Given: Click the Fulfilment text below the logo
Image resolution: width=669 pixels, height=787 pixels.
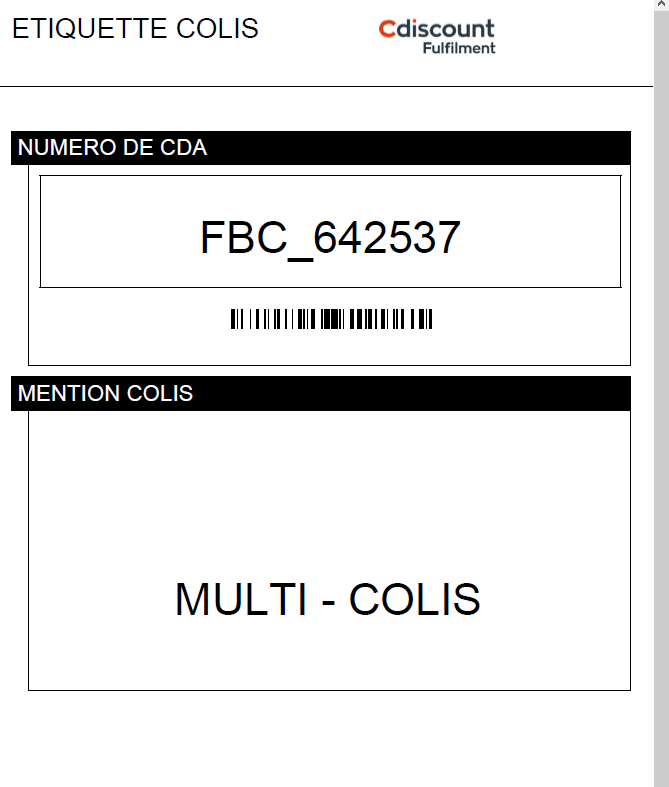Looking at the screenshot, I should (459, 48).
